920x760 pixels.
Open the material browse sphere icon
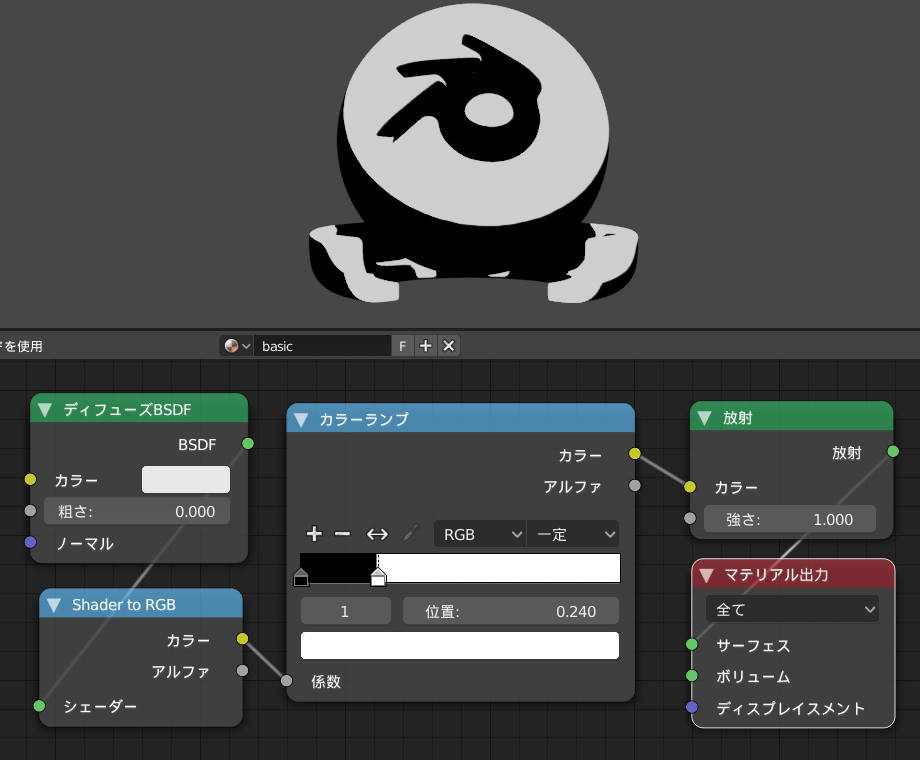(237, 346)
